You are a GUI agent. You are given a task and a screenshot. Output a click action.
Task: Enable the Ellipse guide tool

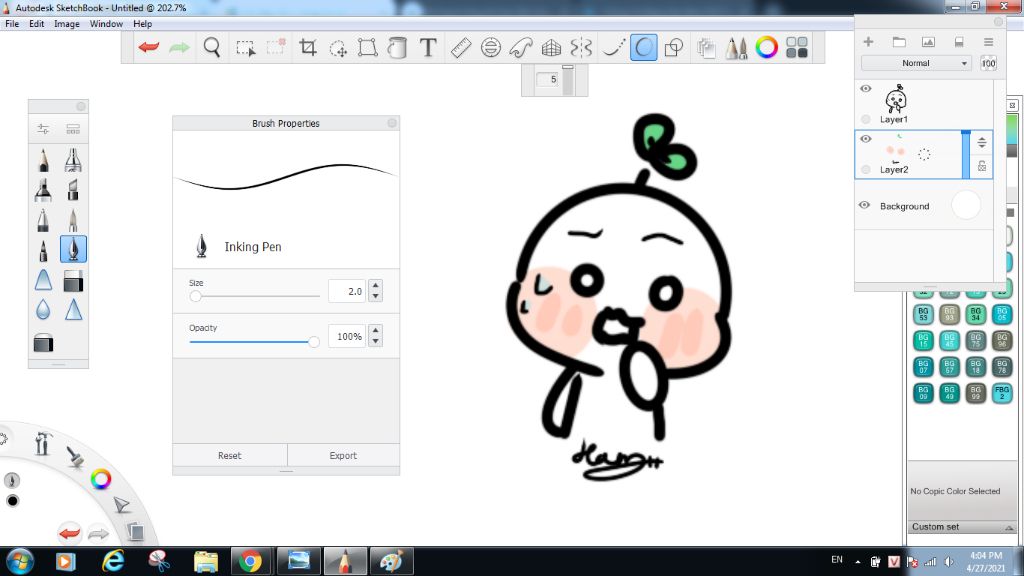(490, 47)
